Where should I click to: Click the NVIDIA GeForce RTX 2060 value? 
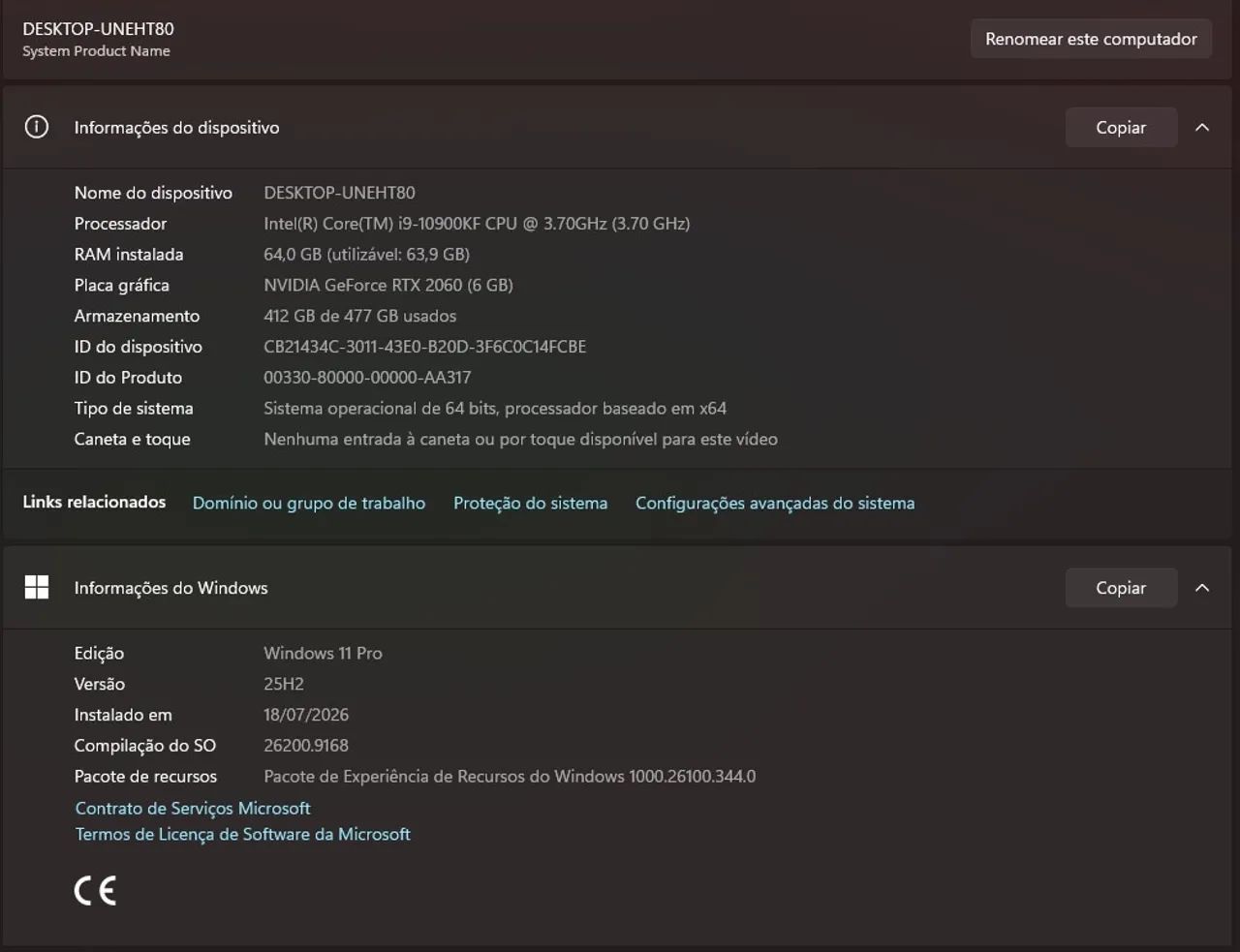point(388,285)
